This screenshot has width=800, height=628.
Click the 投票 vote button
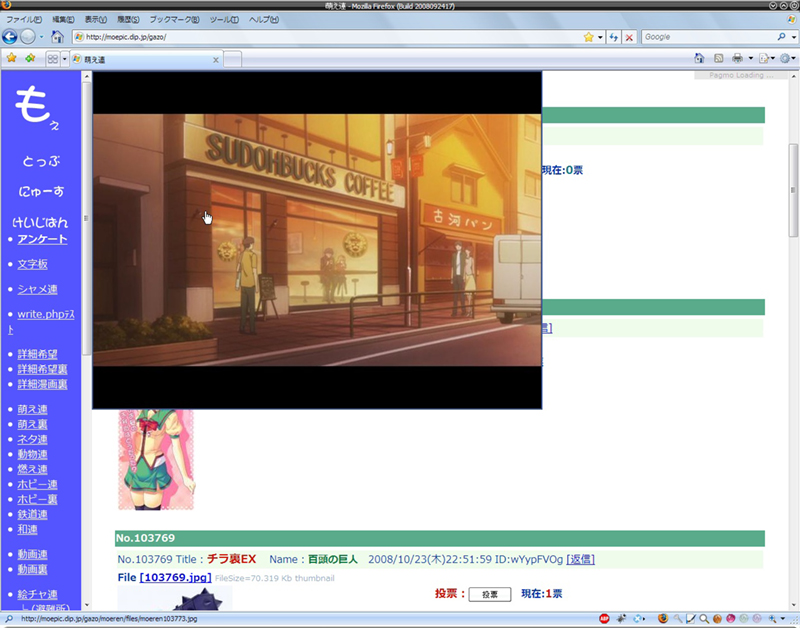pos(490,594)
